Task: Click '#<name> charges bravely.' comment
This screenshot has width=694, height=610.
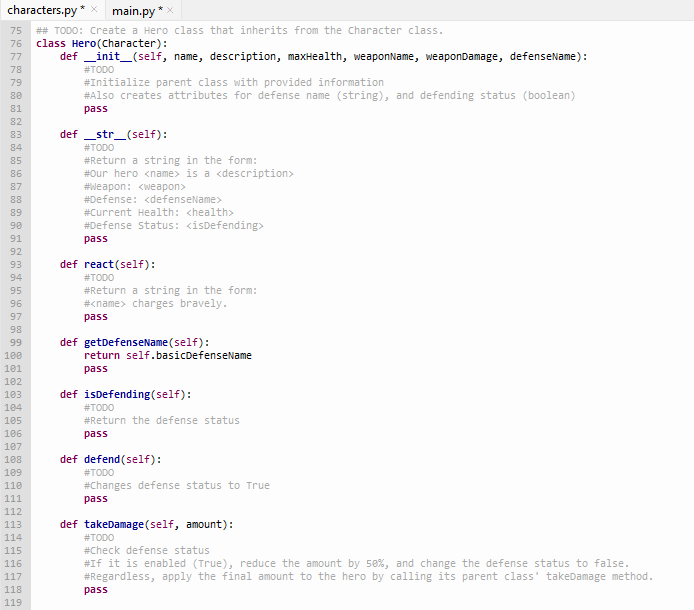Action: pos(155,304)
